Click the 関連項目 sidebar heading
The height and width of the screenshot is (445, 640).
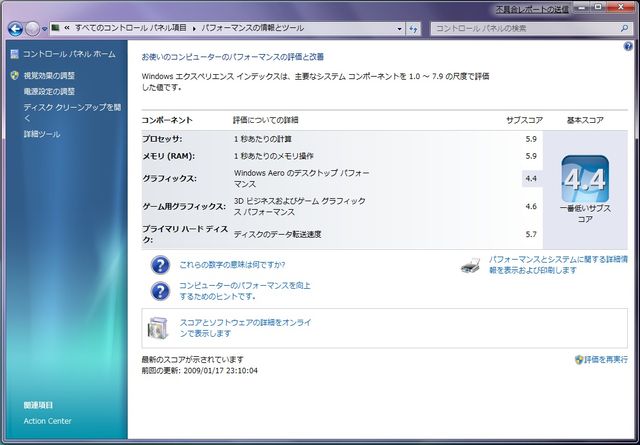tap(38, 405)
